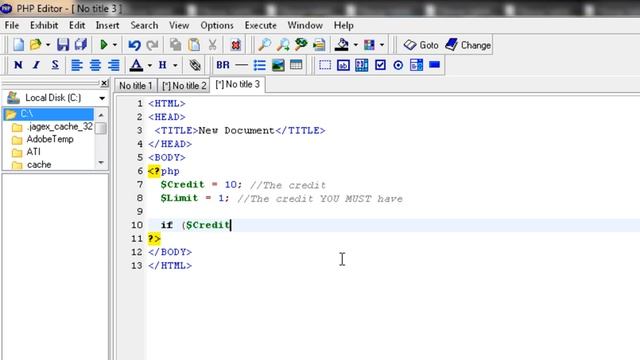Click the font color A icon

coord(136,65)
